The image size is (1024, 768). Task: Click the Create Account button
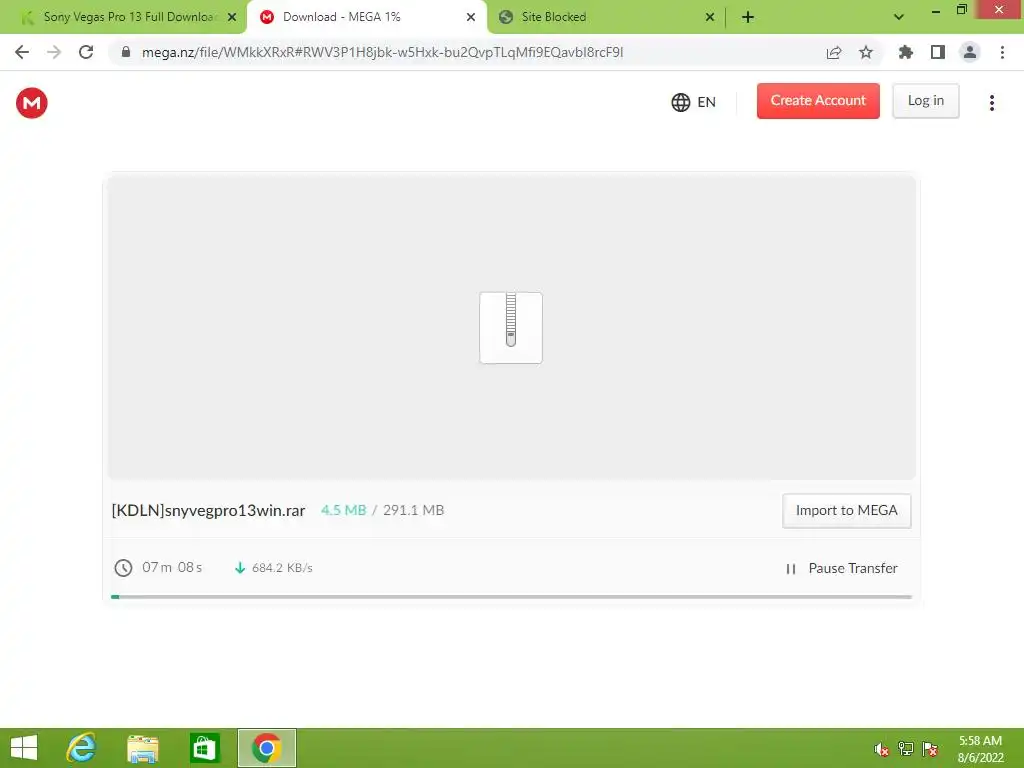818,101
